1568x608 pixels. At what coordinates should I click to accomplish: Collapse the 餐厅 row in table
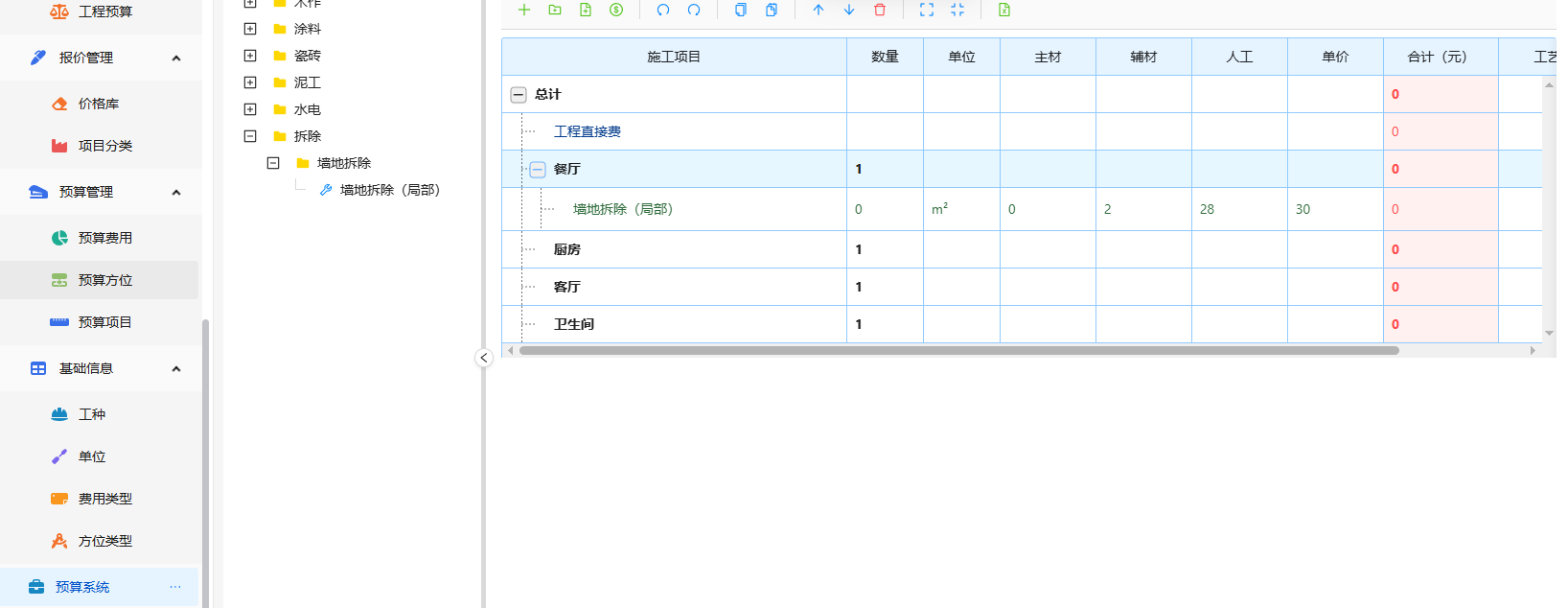pos(538,170)
